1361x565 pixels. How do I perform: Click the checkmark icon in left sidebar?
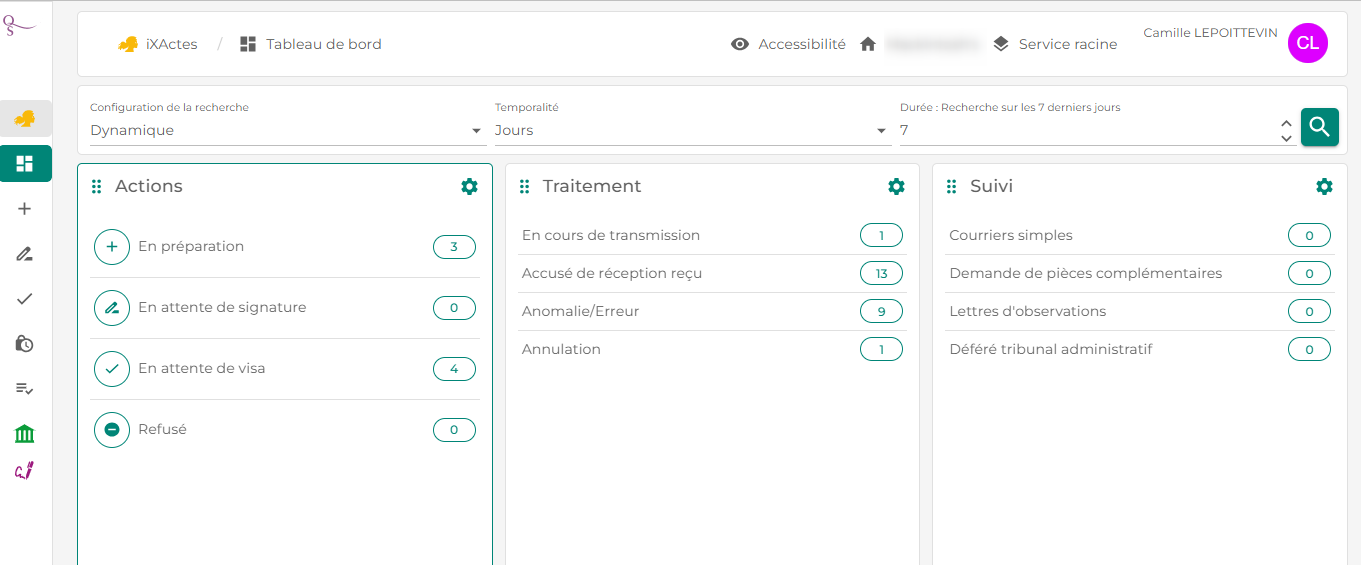coord(25,298)
